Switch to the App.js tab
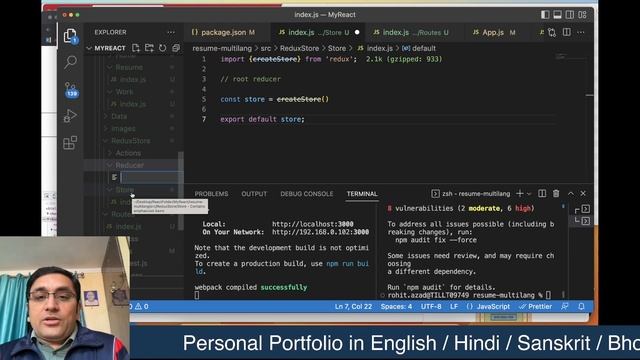Image resolution: width=640 pixels, height=360 pixels. pyautogui.click(x=493, y=32)
